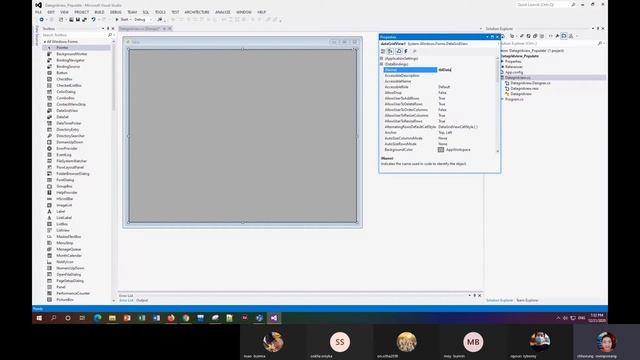Click the Properties page icon in Properties

tap(398, 51)
